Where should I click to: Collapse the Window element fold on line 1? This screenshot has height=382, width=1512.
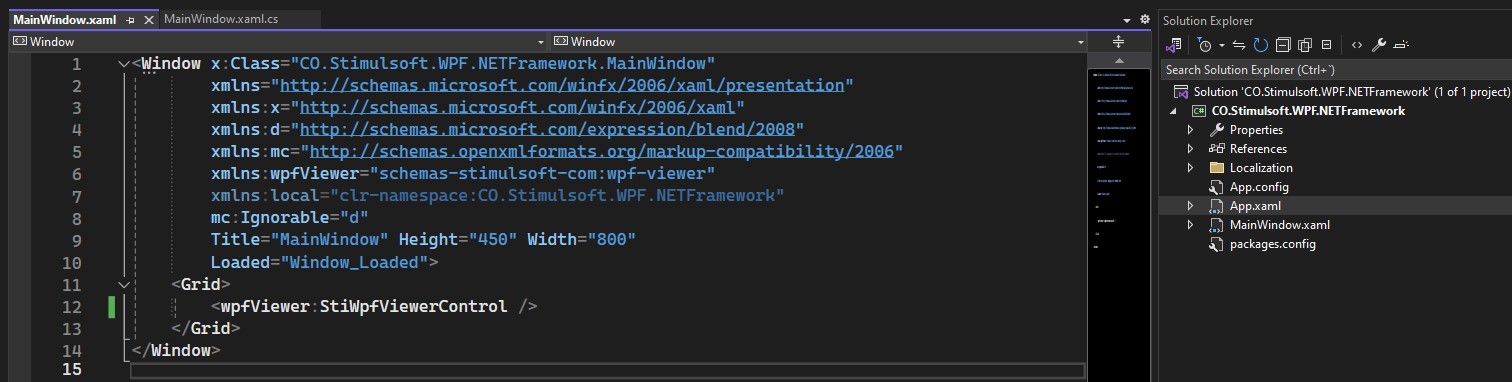point(123,64)
